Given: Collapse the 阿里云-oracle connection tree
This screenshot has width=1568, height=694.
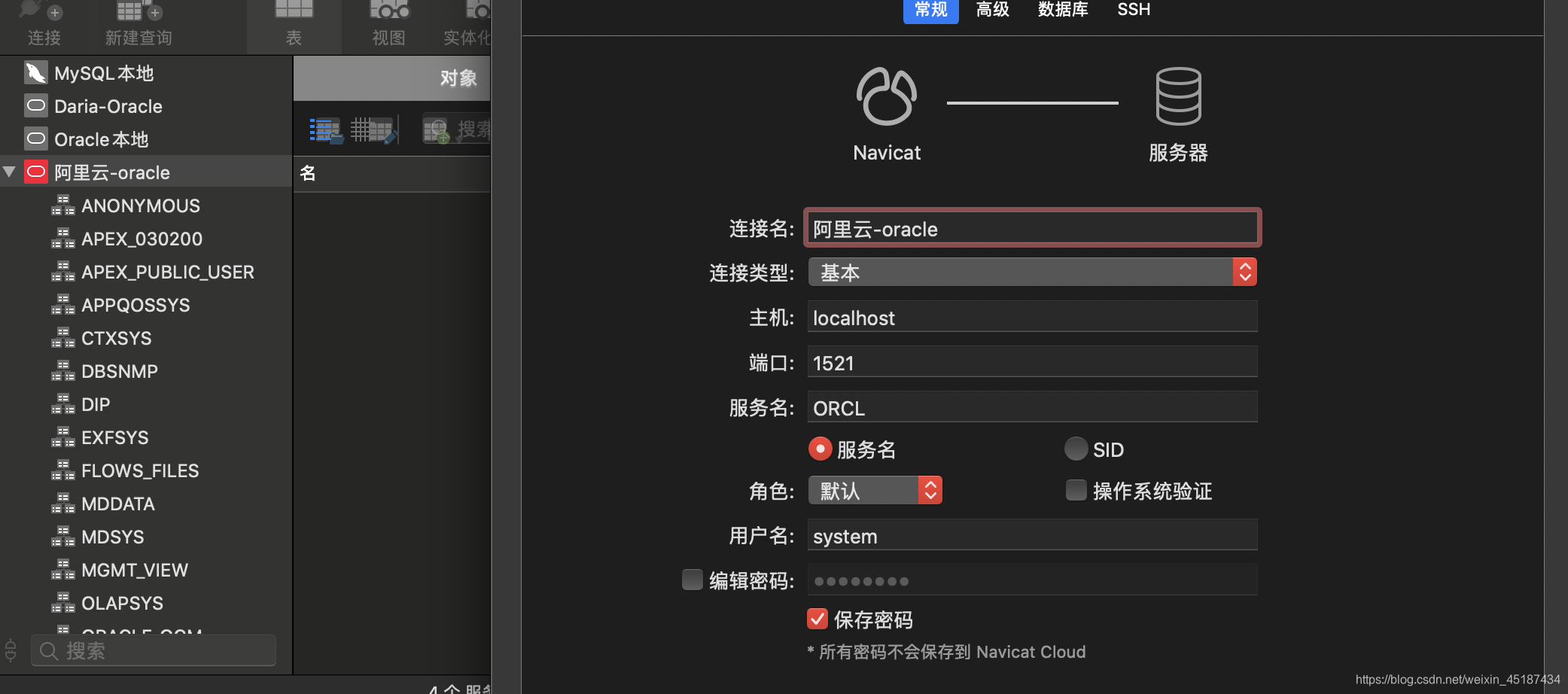Looking at the screenshot, I should tap(10, 172).
